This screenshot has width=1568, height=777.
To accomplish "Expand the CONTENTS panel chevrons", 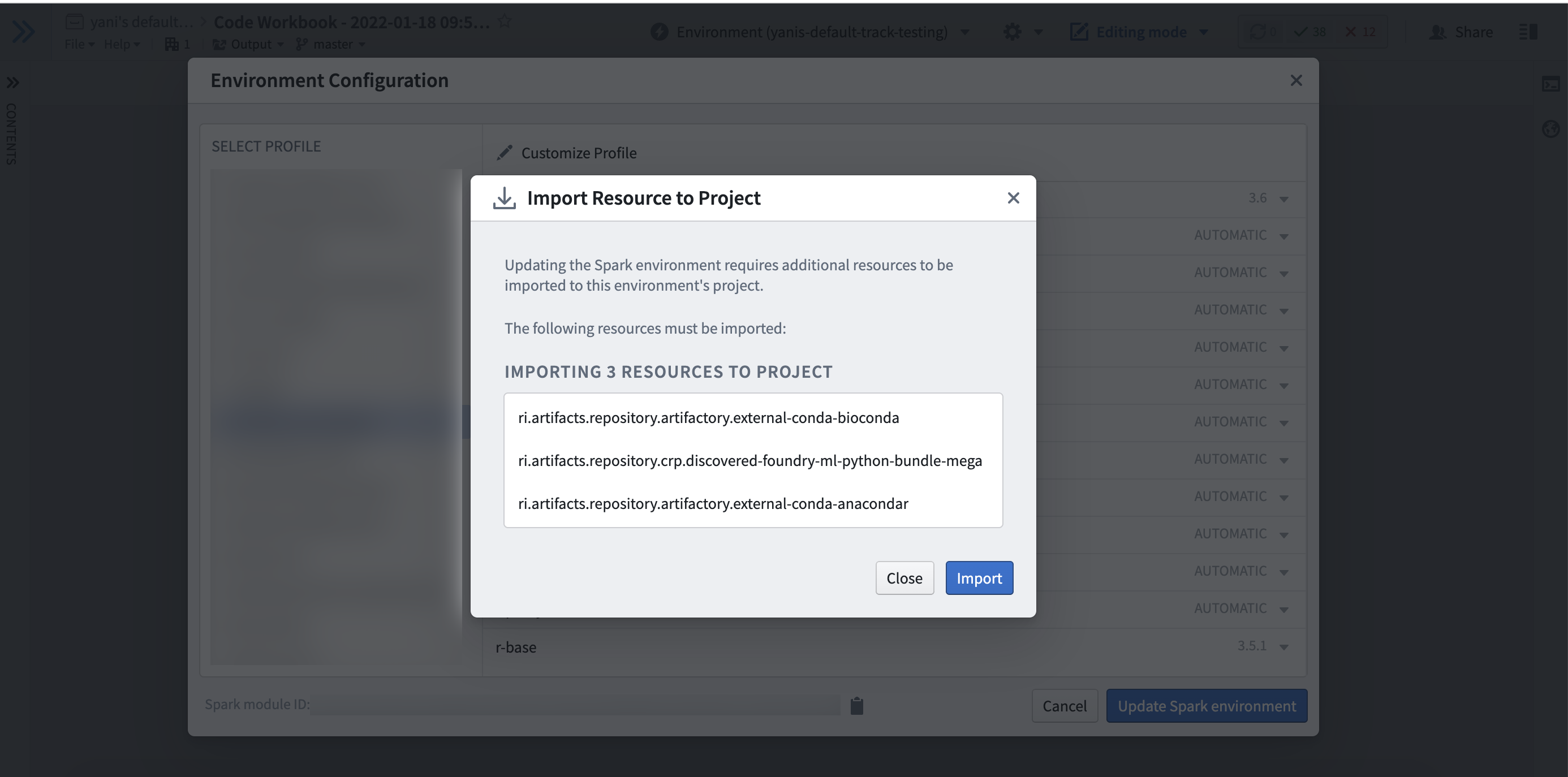I will point(13,82).
